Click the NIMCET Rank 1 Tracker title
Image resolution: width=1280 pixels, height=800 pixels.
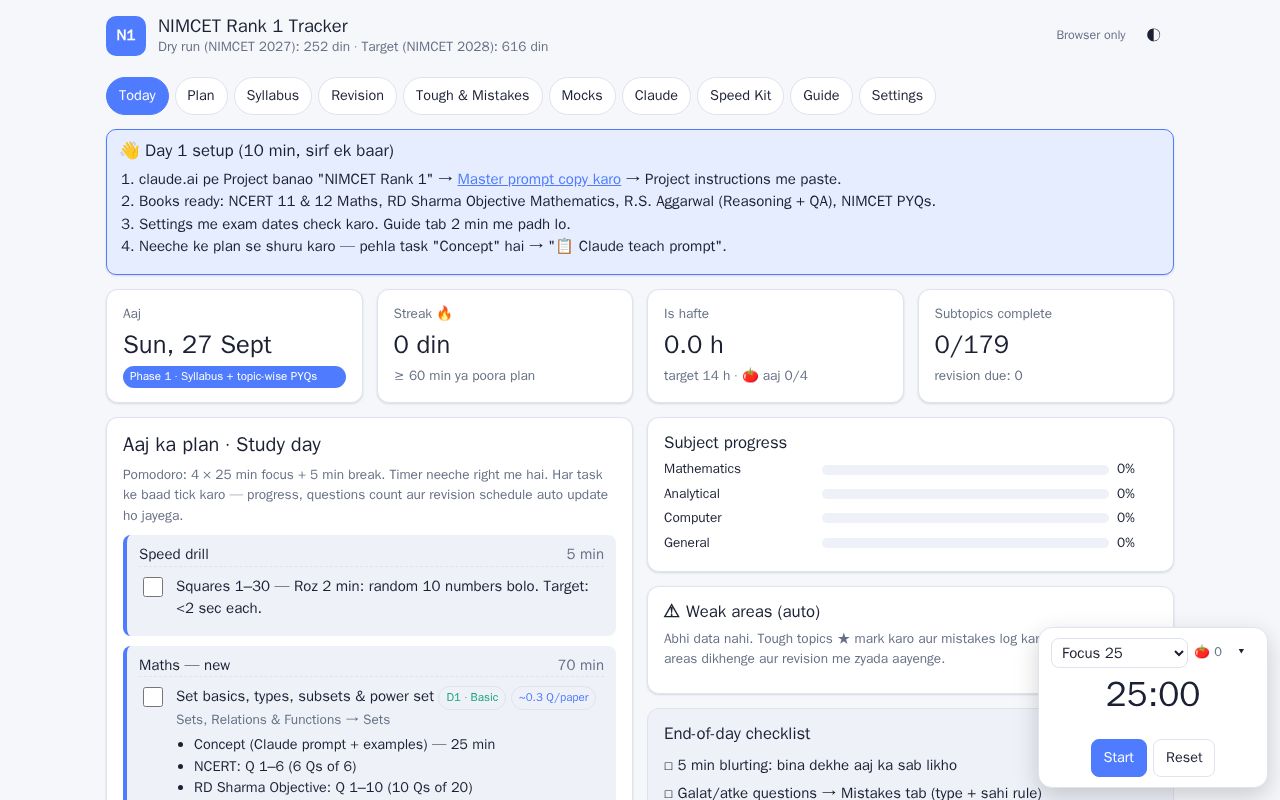(x=253, y=26)
